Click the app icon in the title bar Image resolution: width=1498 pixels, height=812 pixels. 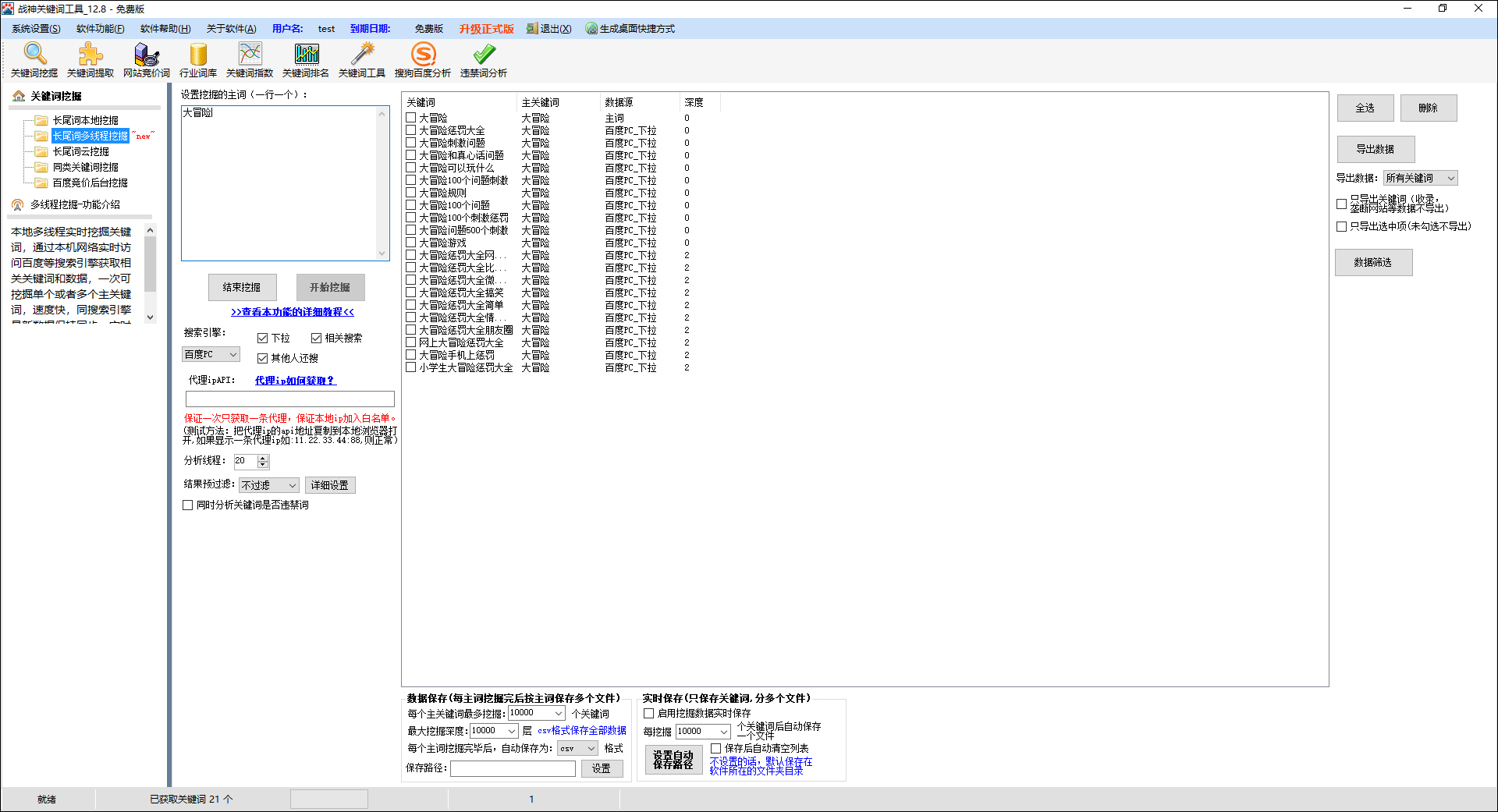pos(9,9)
